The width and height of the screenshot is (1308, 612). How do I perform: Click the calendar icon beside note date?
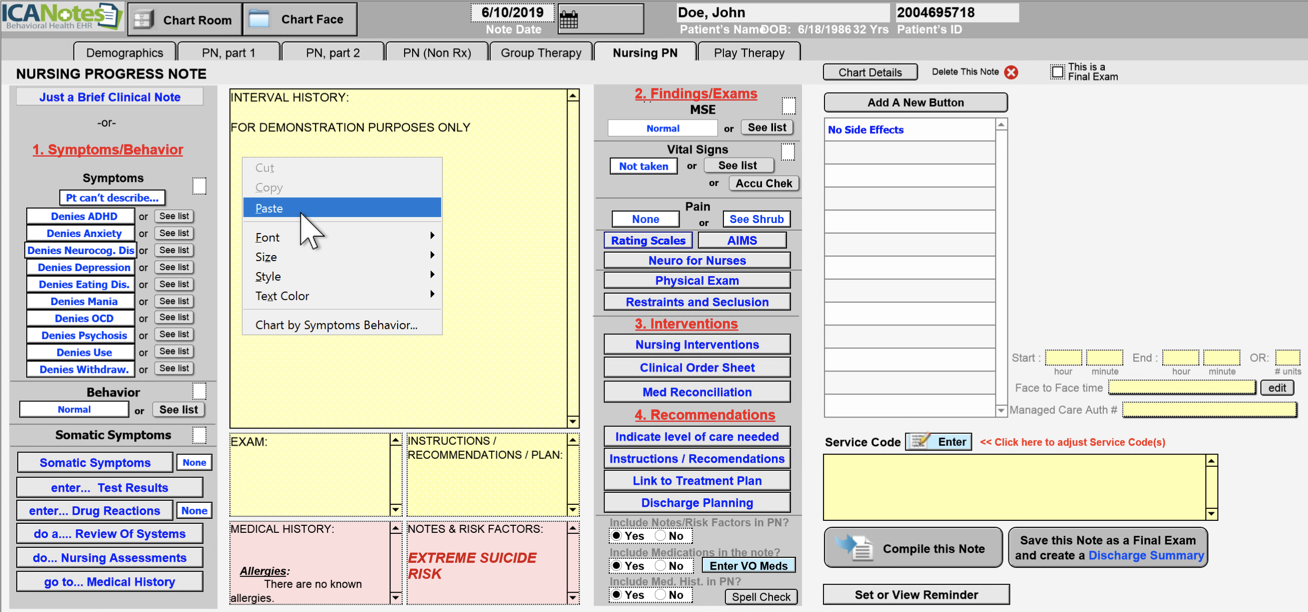569,19
